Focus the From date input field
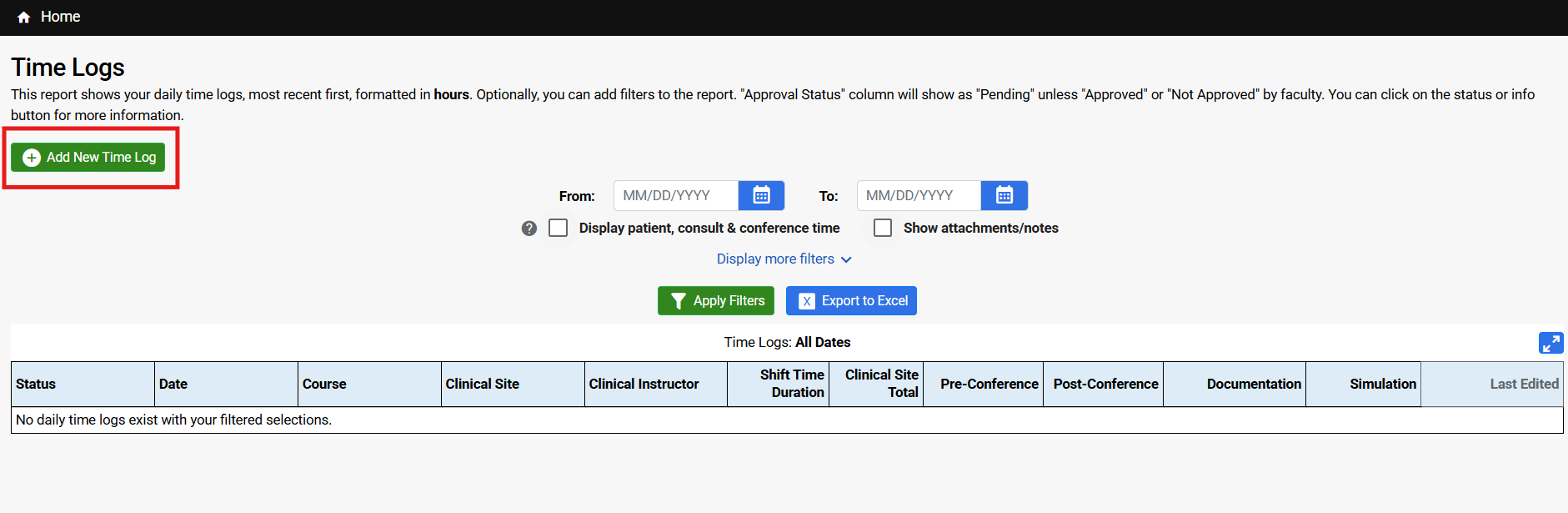The height and width of the screenshot is (513, 1568). (676, 195)
